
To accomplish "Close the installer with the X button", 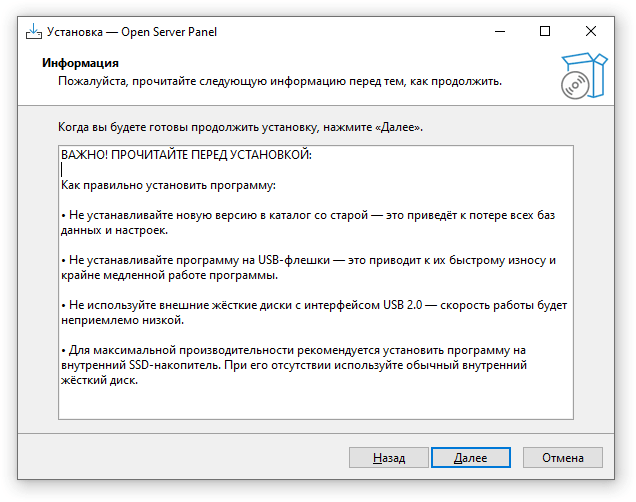I will [591, 32].
